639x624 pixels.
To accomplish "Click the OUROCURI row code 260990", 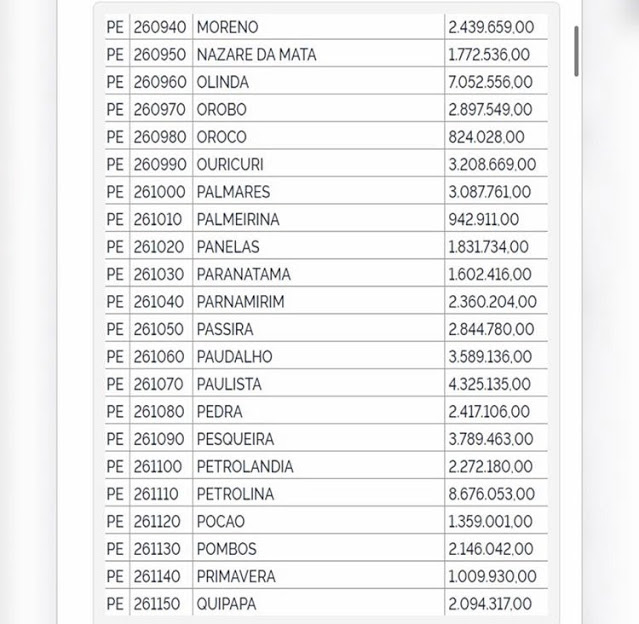I will click(x=159, y=164).
